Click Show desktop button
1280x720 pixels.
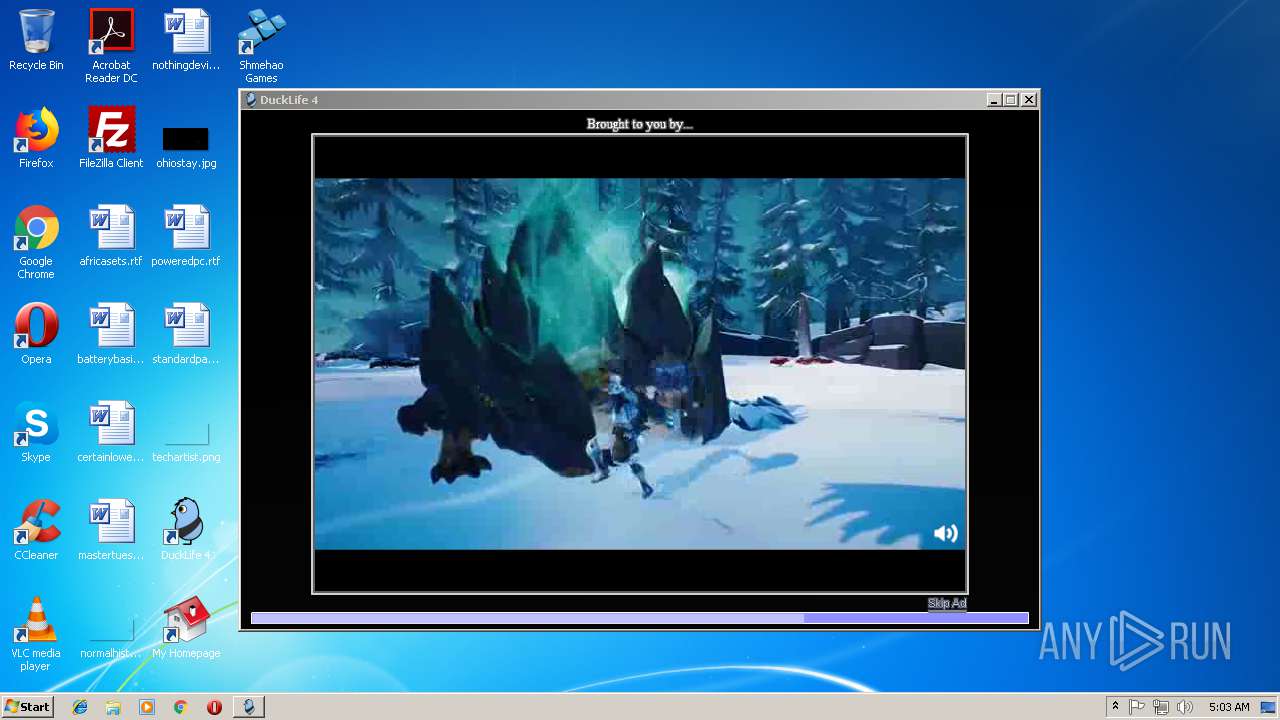click(1268, 707)
